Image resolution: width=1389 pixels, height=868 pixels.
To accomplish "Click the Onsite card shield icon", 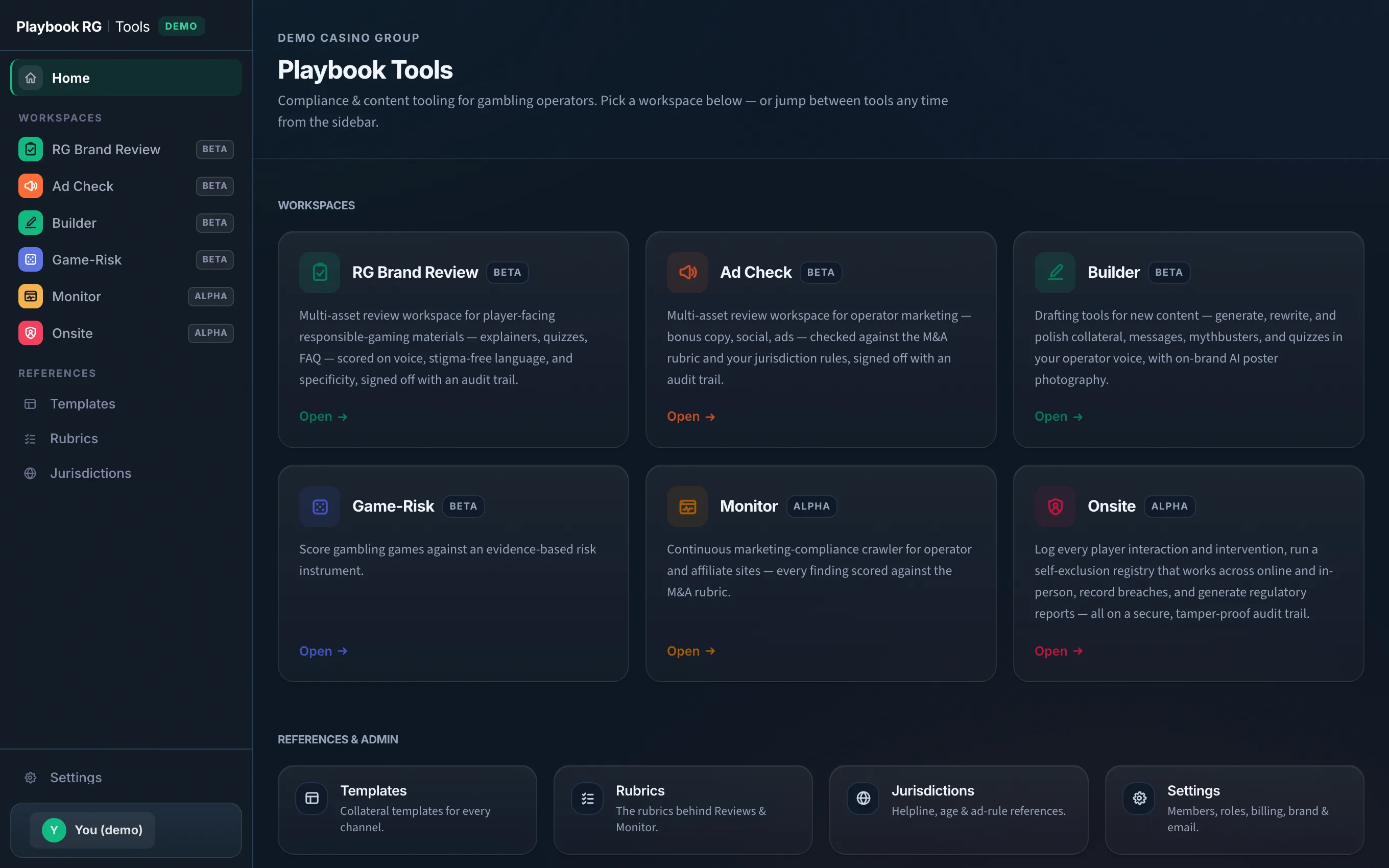I will [1055, 507].
